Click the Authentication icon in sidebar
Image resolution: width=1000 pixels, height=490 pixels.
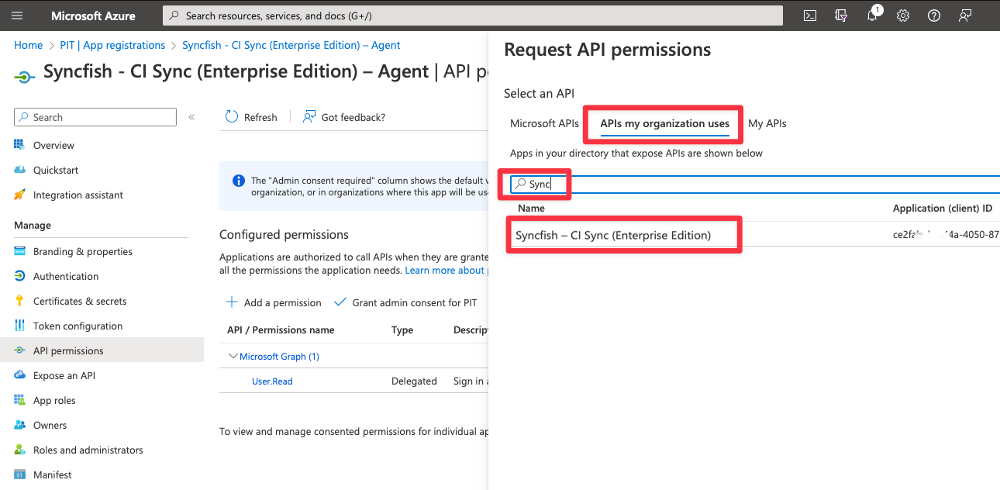[20, 276]
